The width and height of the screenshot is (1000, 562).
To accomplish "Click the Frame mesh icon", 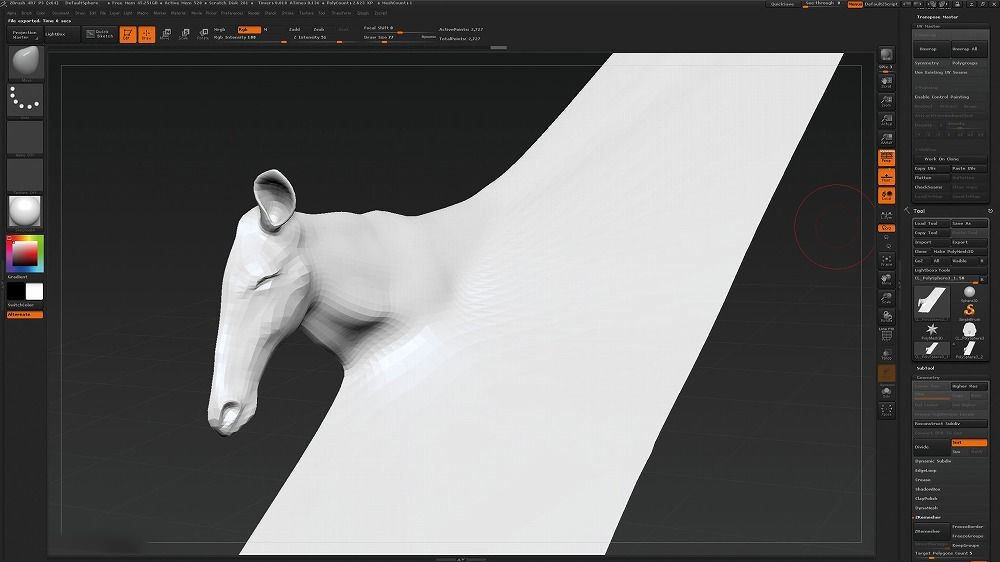I will [x=886, y=261].
